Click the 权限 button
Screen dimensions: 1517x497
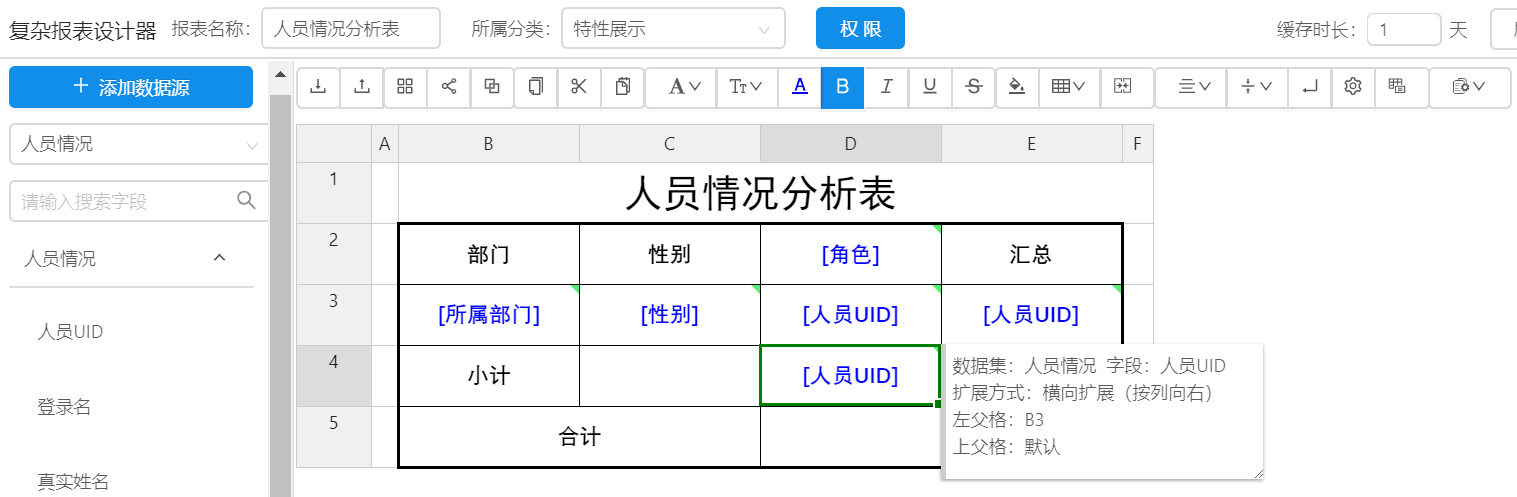click(x=860, y=29)
